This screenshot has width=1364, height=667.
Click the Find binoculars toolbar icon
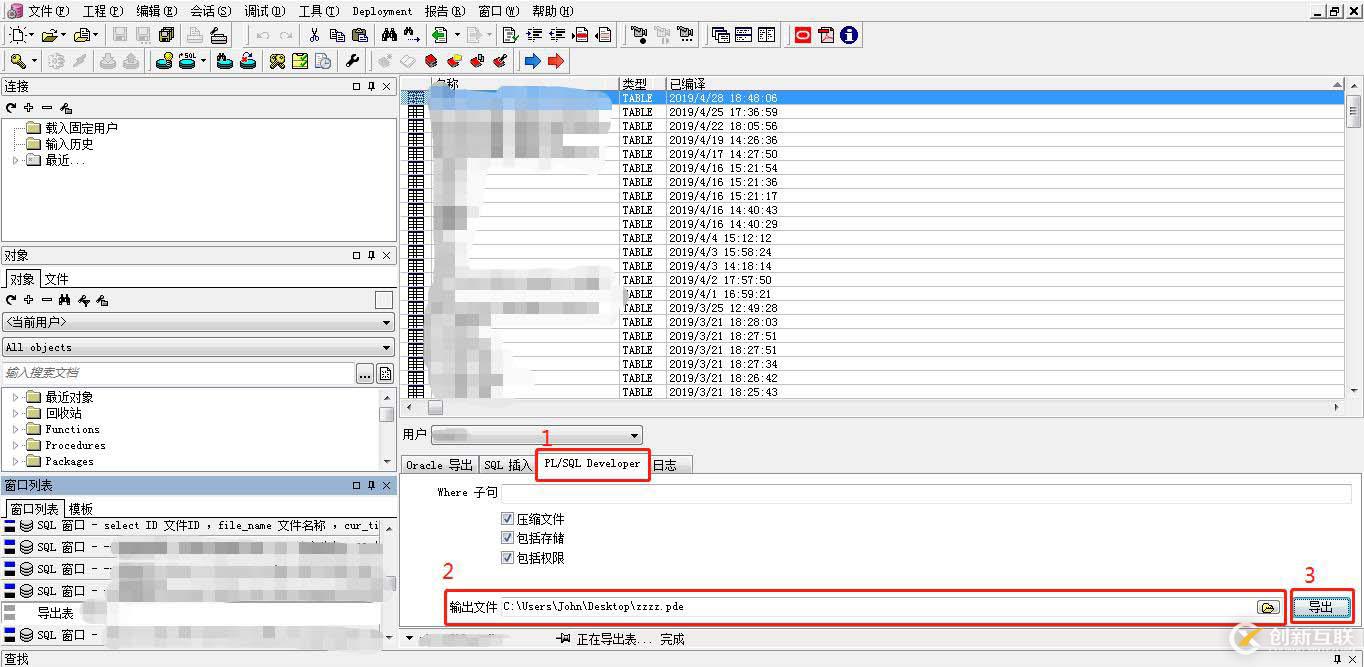389,35
